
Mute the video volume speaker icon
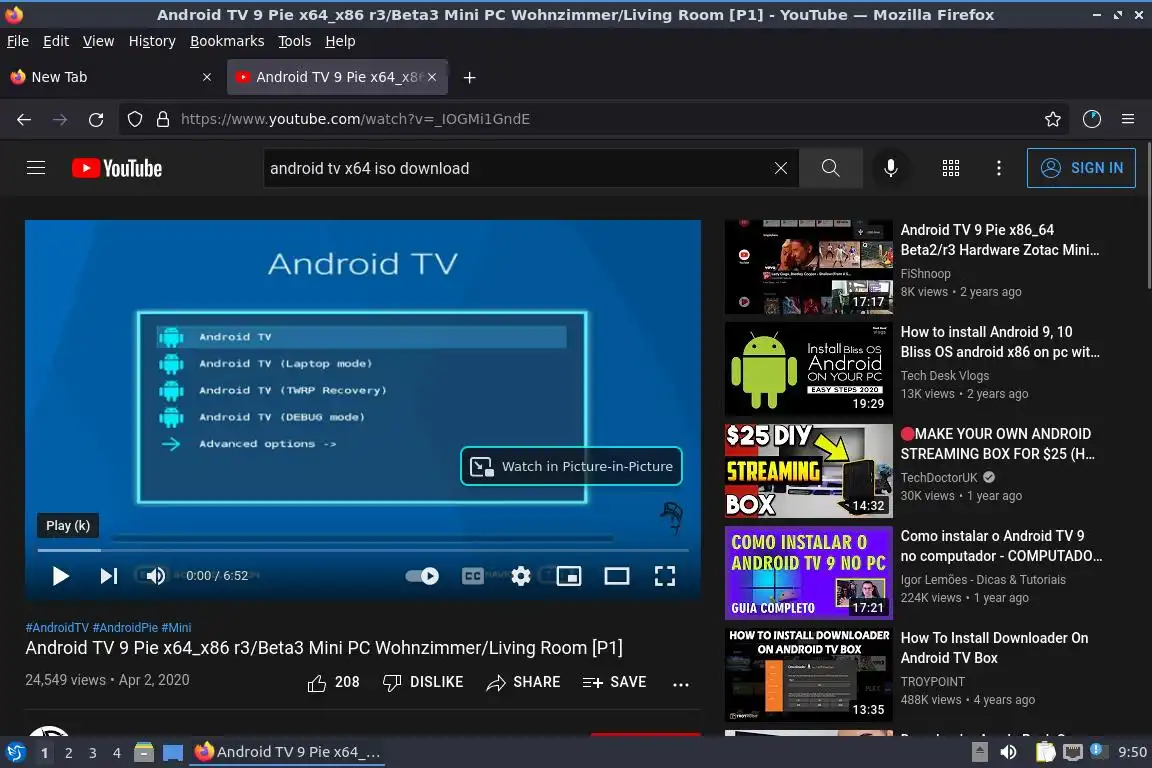(x=155, y=576)
